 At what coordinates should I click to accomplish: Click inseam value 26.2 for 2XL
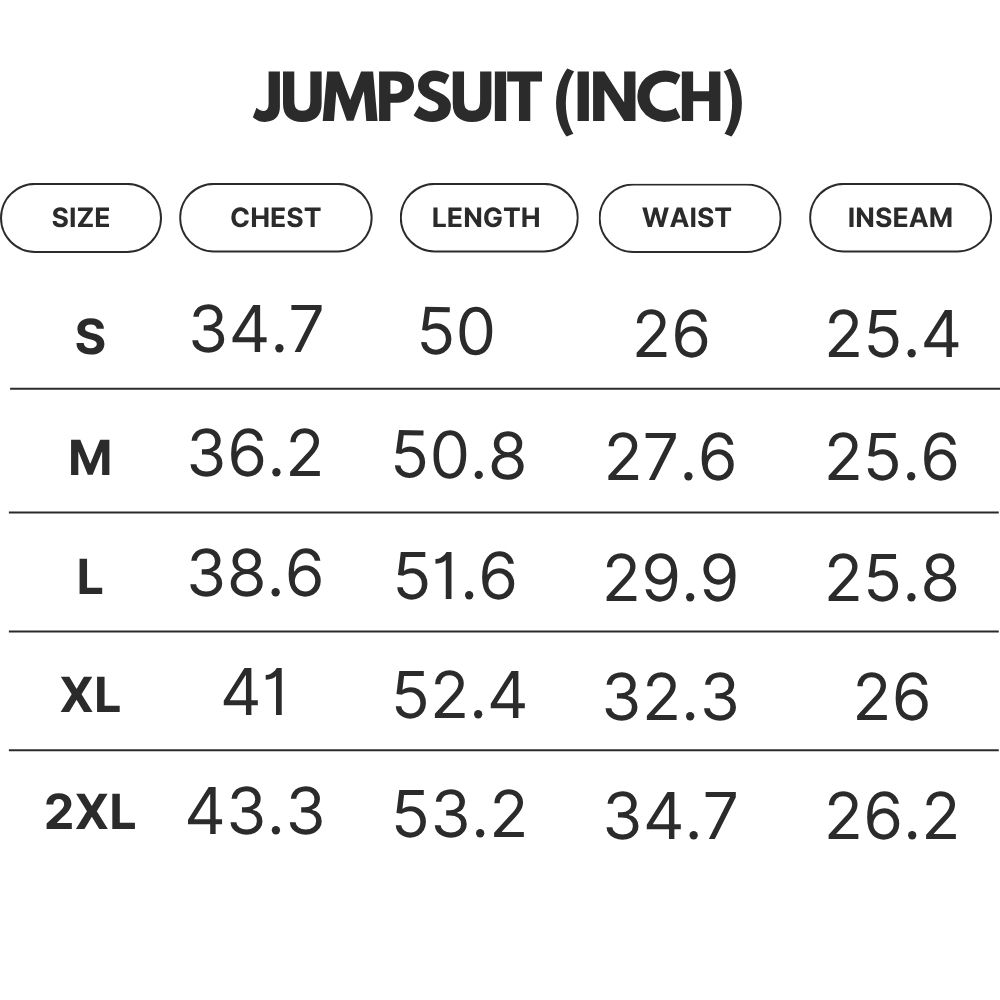(892, 814)
